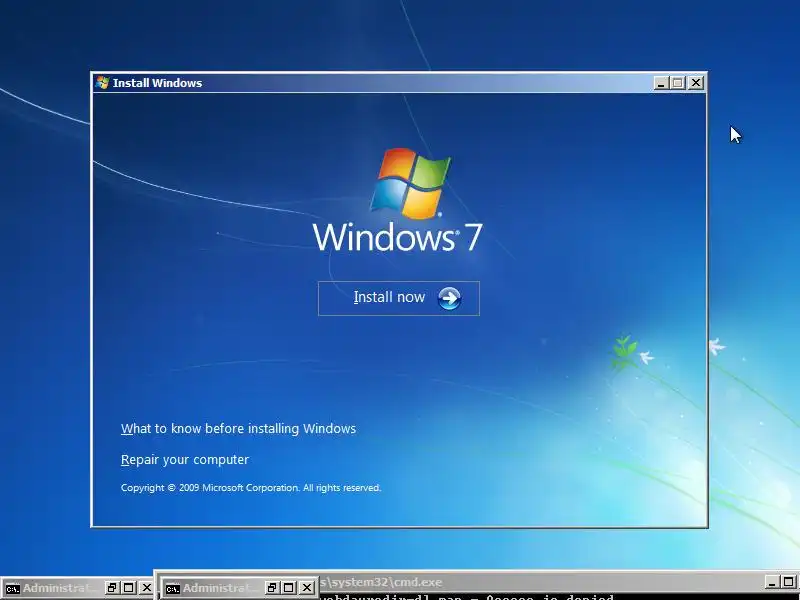Maximize the Install Windows dialog

click(678, 83)
